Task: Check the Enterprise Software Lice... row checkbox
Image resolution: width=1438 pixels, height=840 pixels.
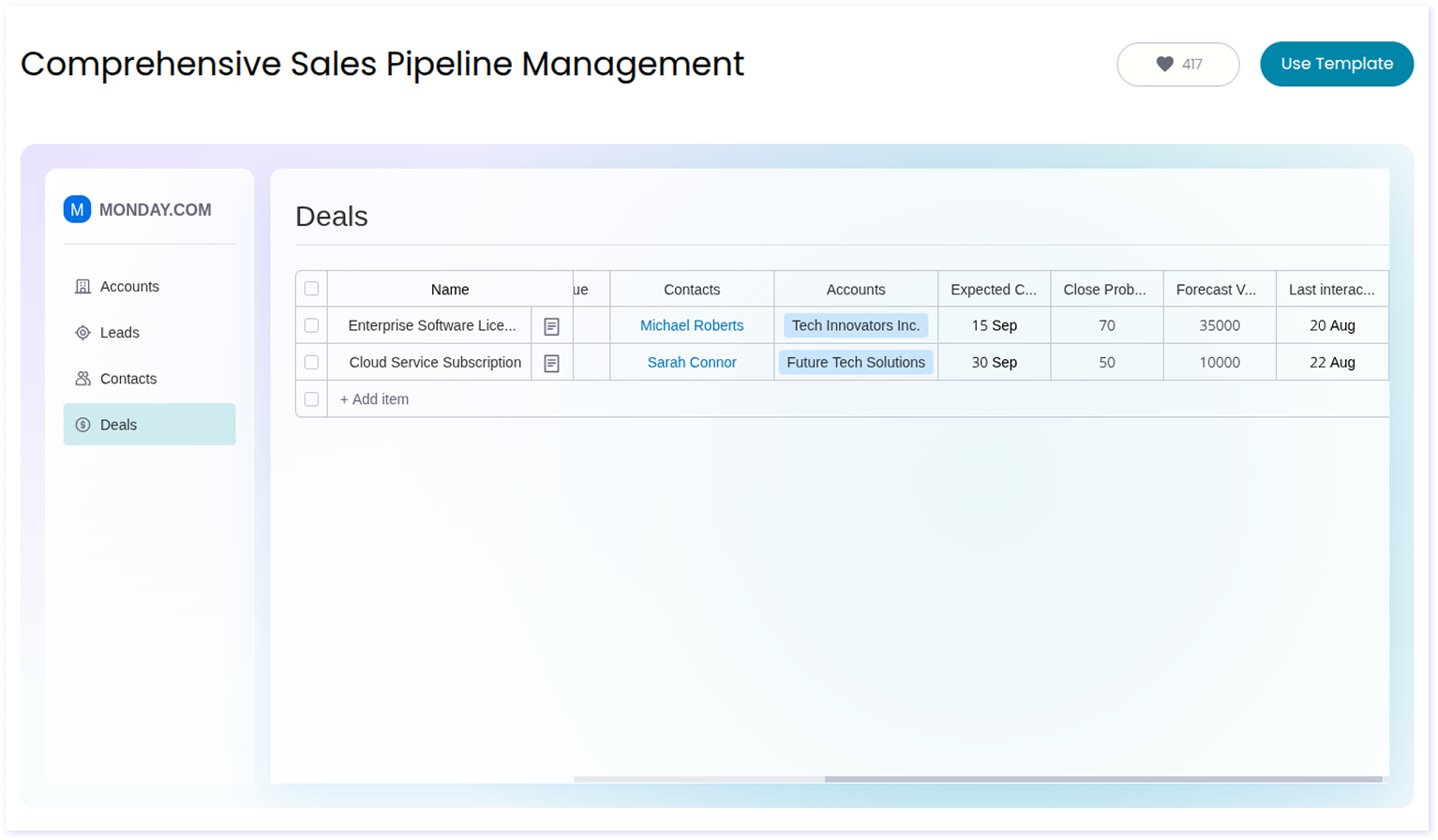Action: tap(311, 325)
